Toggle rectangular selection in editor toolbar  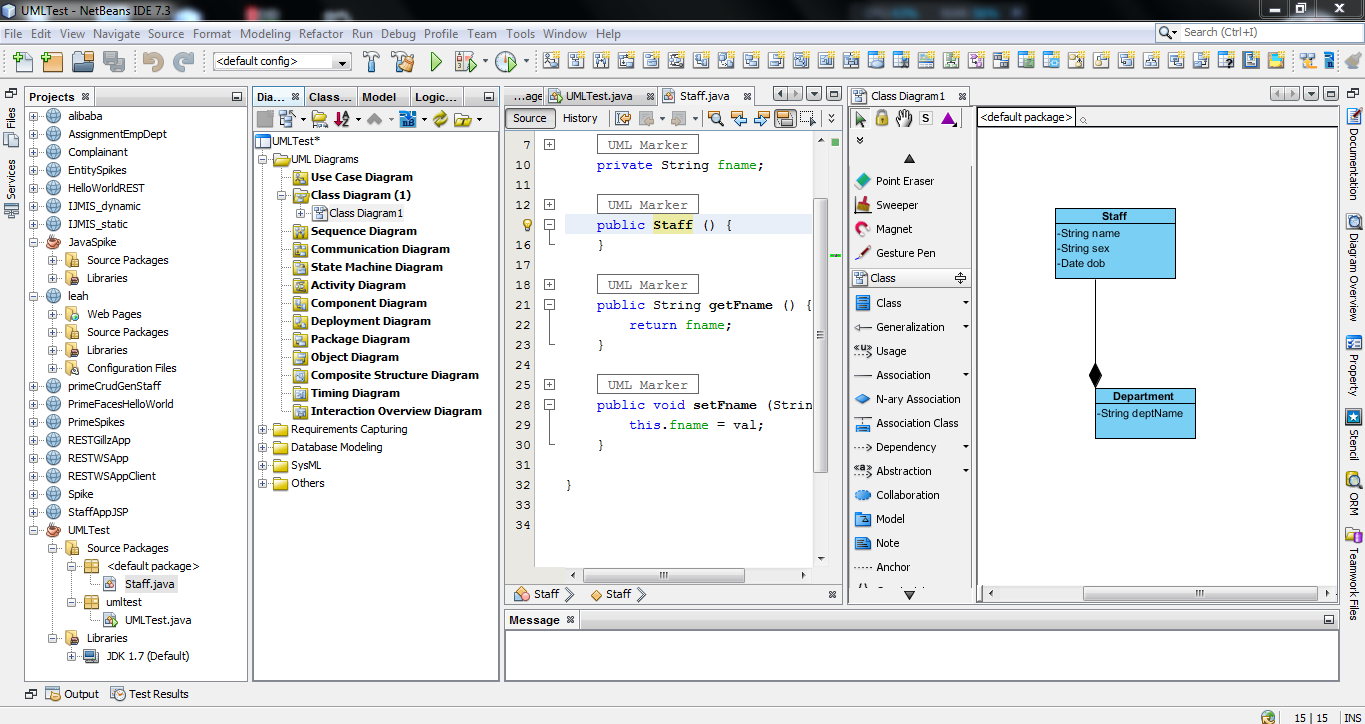tap(807, 118)
